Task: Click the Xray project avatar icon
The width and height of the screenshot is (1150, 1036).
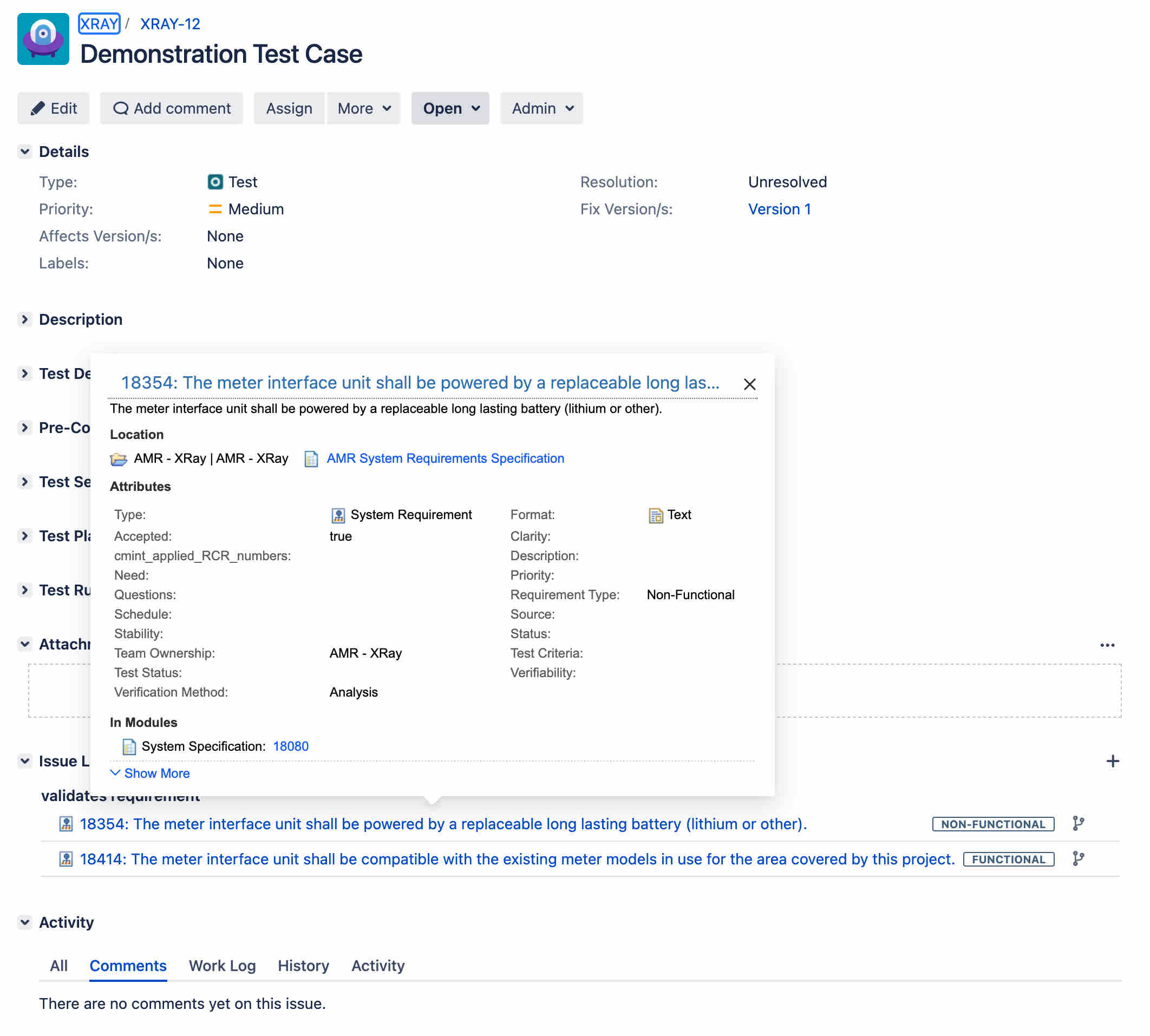Action: point(43,39)
